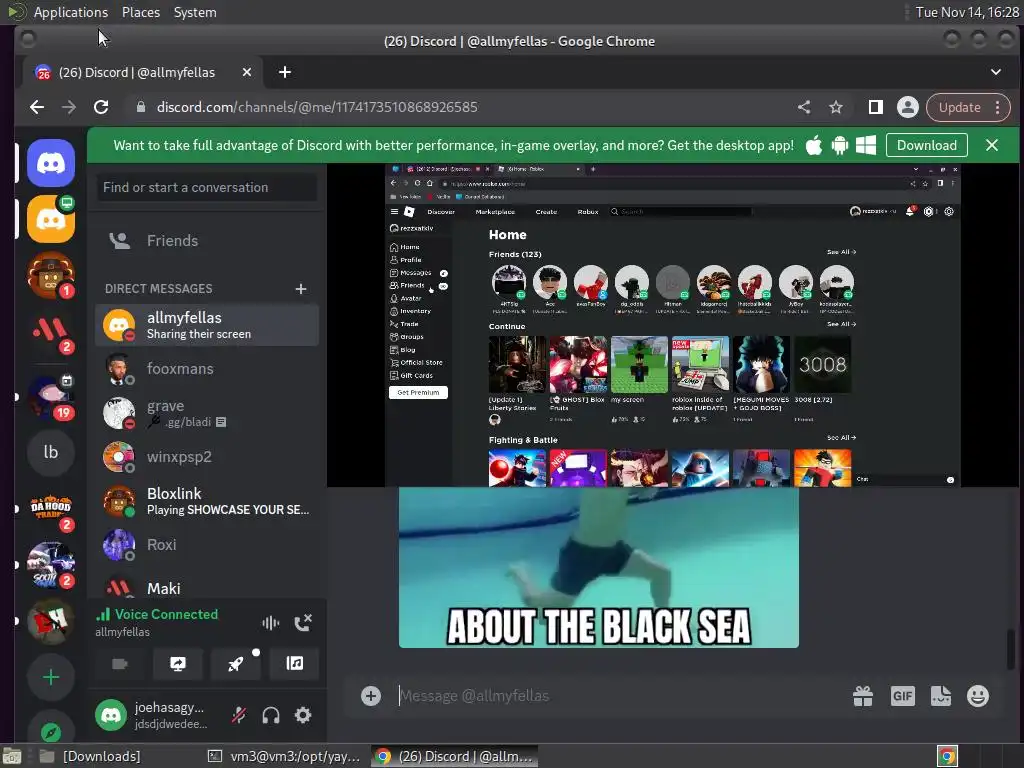1024x768 pixels.
Task: Open Bloxlink direct message
Action: pyautogui.click(x=207, y=501)
